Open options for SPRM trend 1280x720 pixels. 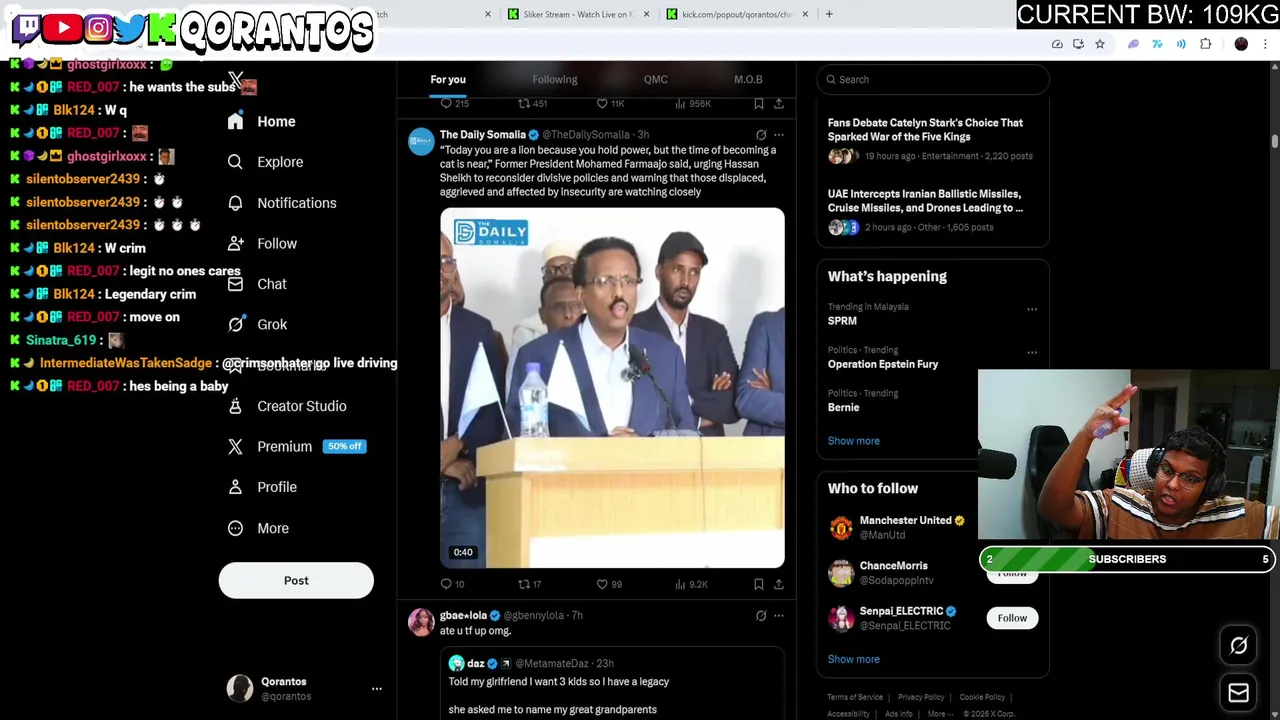1032,309
